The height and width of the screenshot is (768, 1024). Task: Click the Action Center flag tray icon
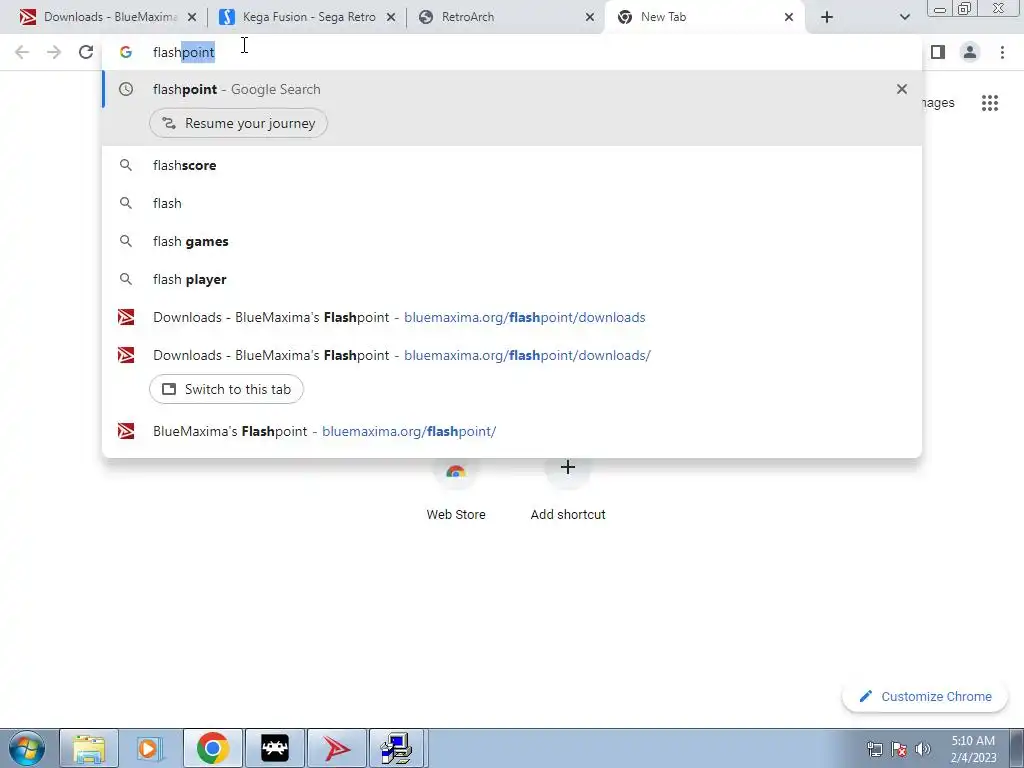click(899, 749)
